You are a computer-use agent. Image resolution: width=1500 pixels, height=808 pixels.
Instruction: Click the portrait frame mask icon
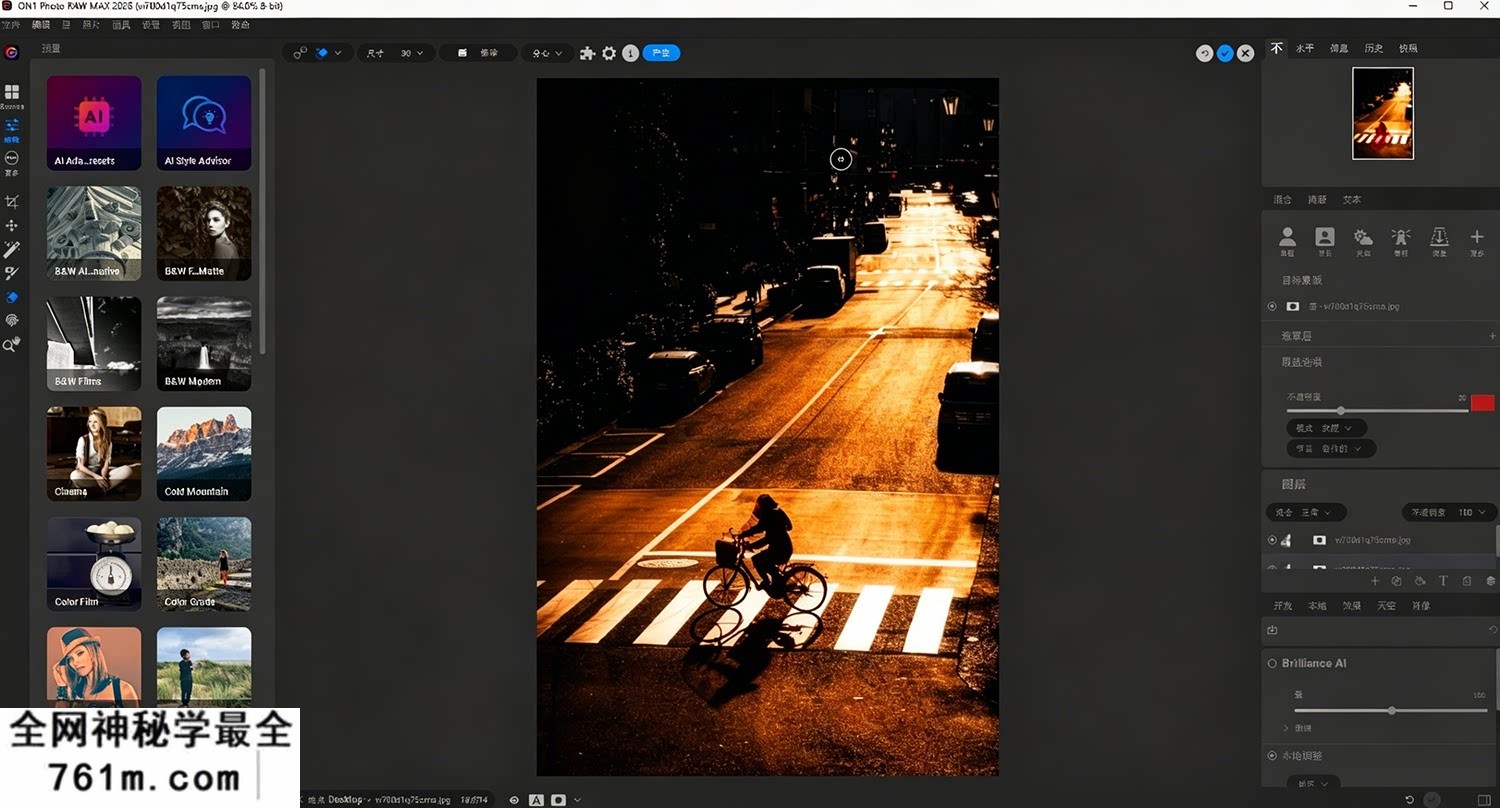coord(1325,237)
